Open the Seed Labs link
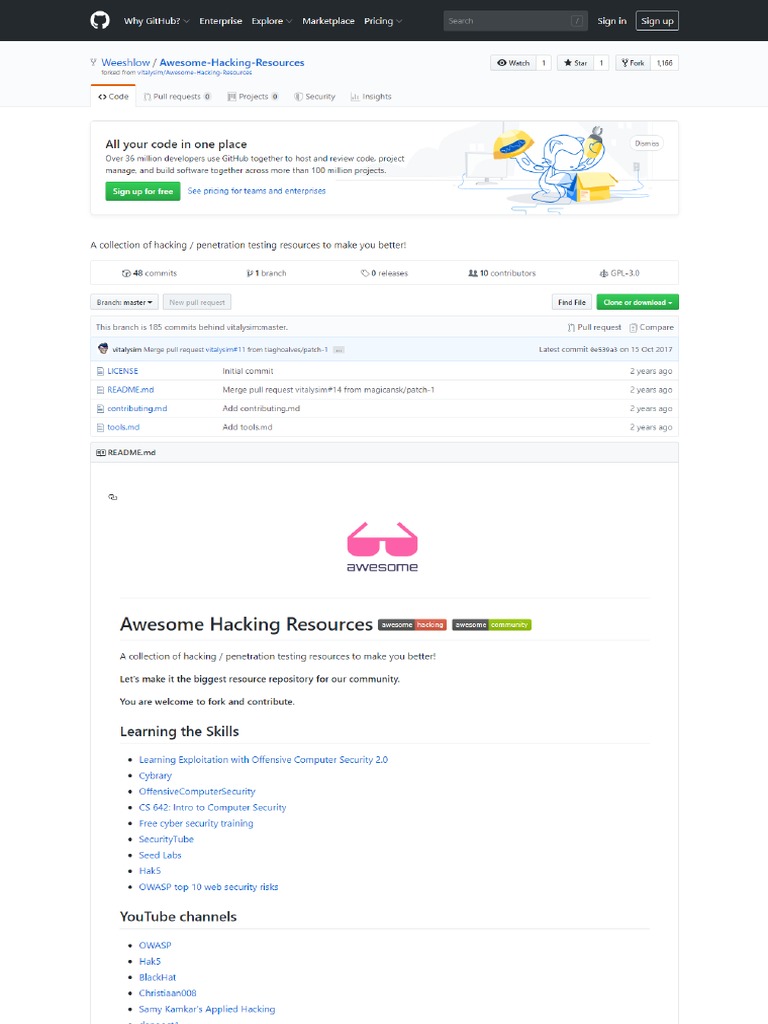 (160, 855)
